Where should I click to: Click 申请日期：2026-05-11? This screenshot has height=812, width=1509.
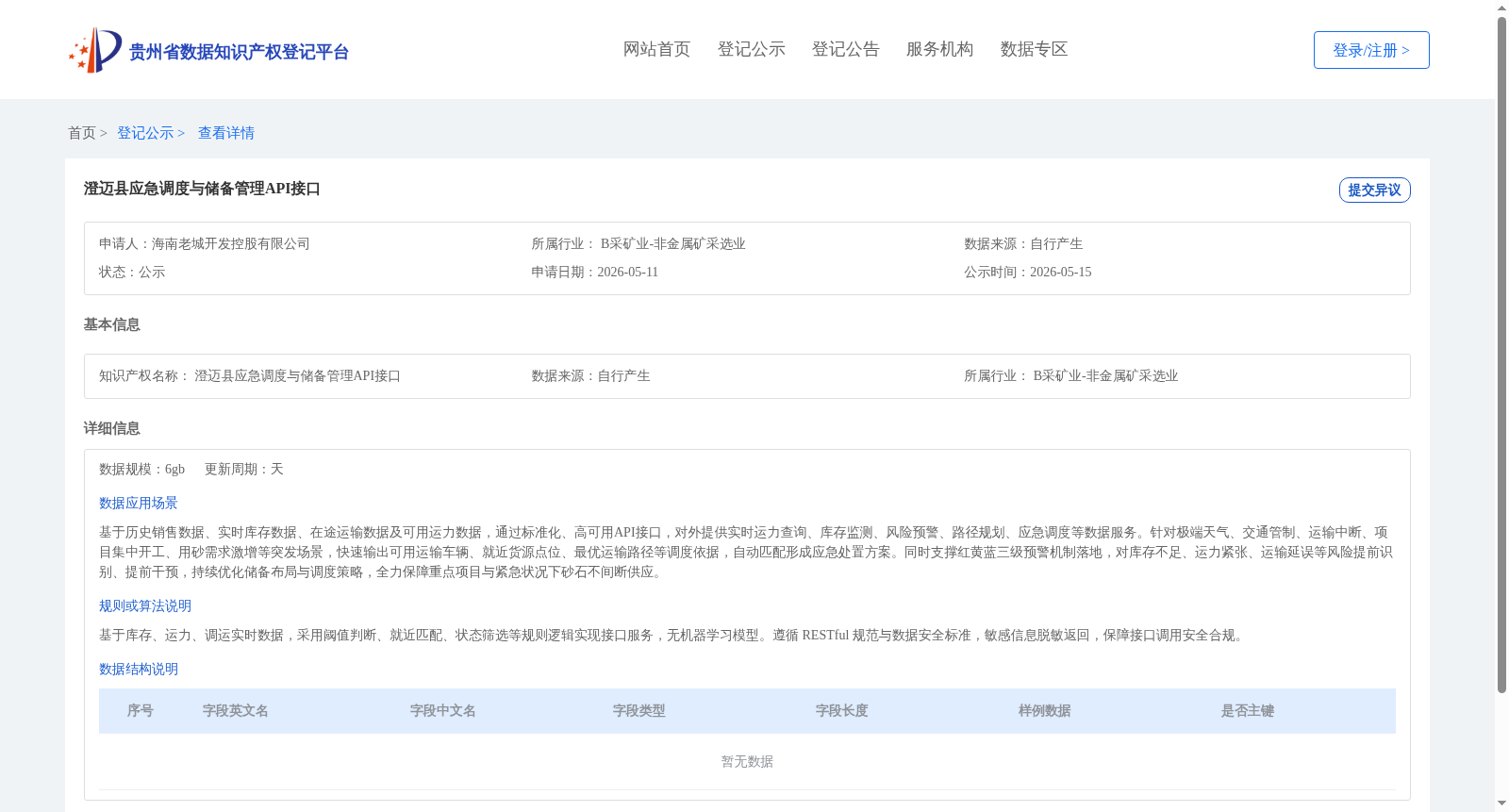(595, 272)
